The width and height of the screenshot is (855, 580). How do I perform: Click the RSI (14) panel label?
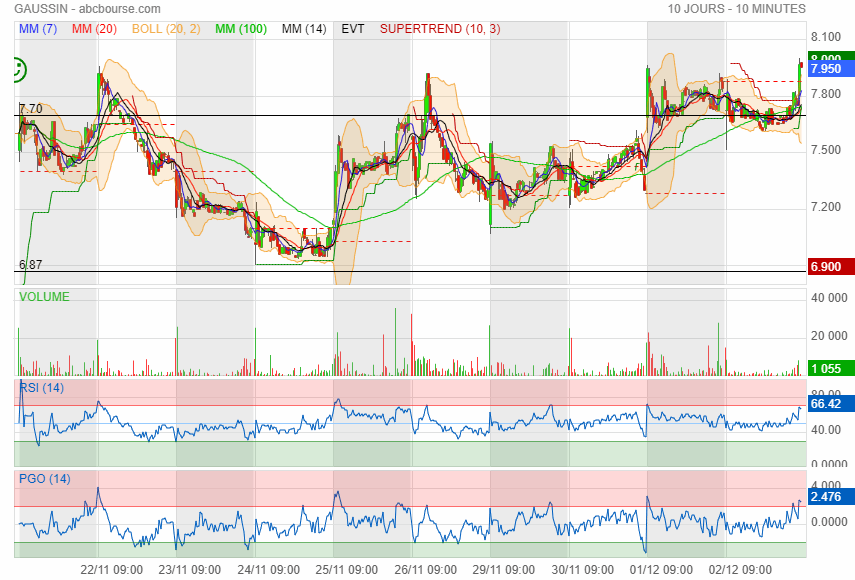click(41, 388)
